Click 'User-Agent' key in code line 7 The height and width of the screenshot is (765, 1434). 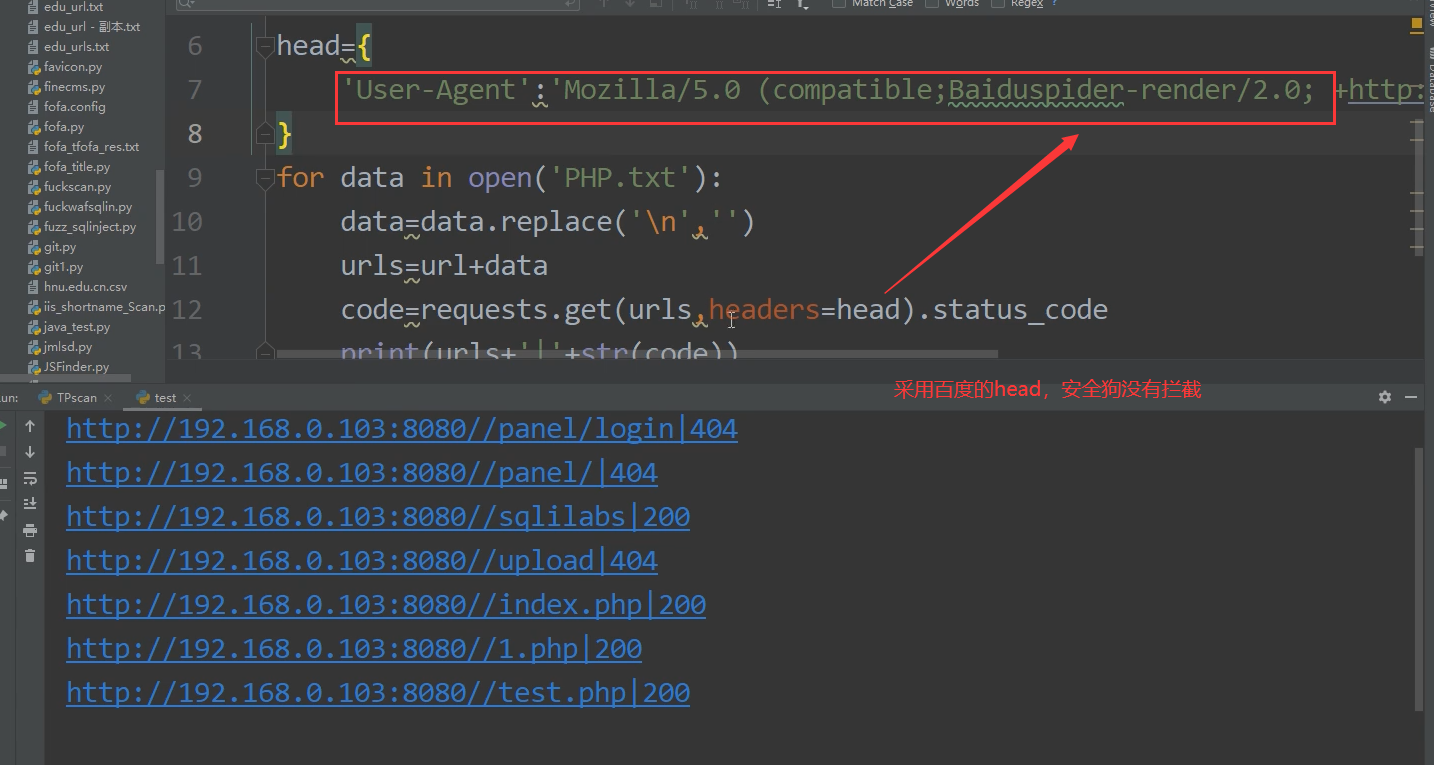coord(436,90)
